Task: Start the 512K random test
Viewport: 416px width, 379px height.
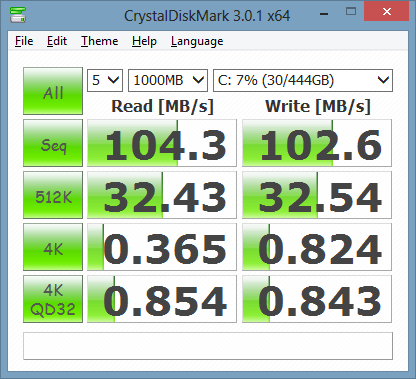Action: pos(53,195)
